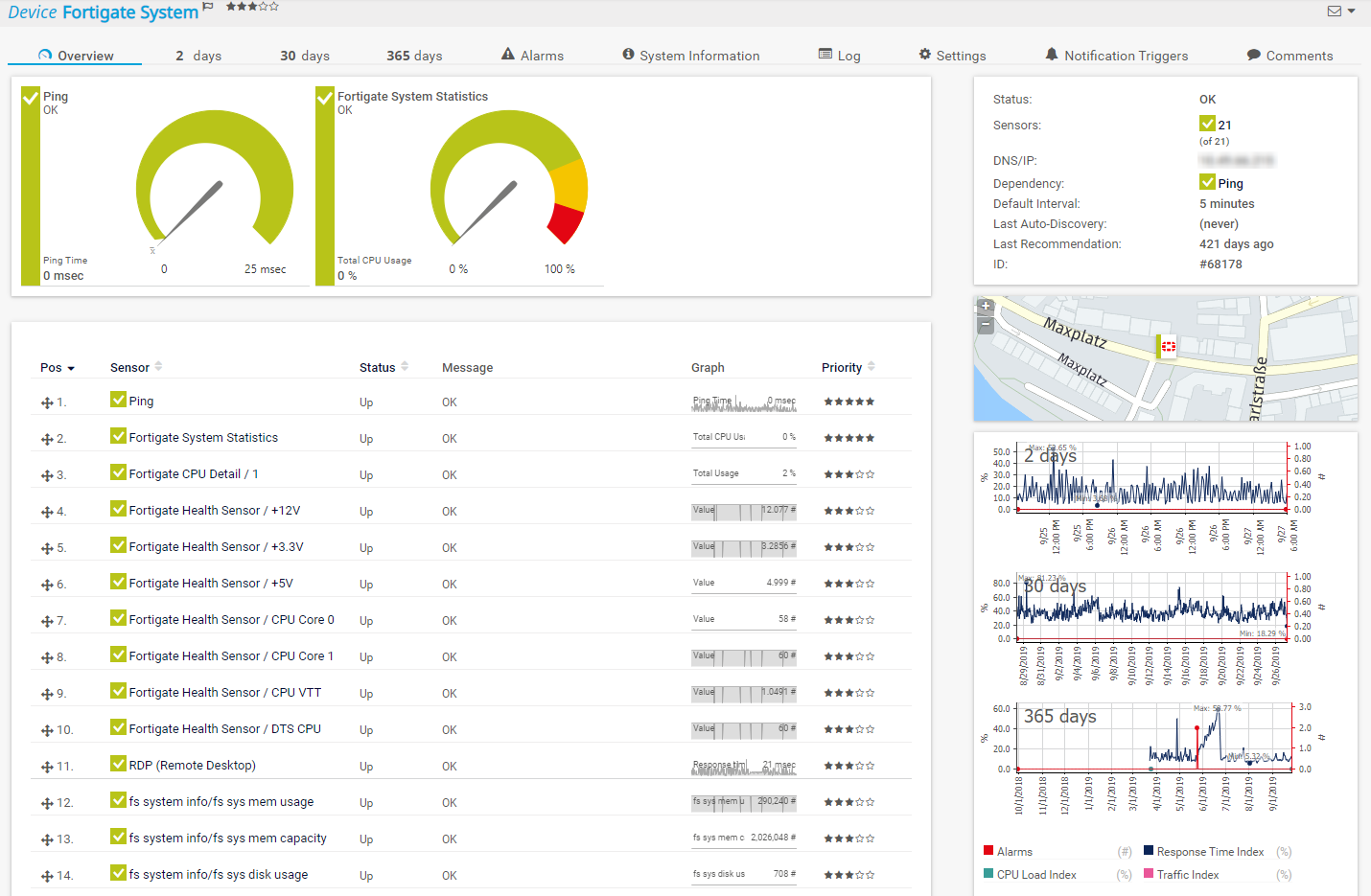Open Fortigate Health Sensor / +5V
This screenshot has height=896, width=1371.
(211, 584)
